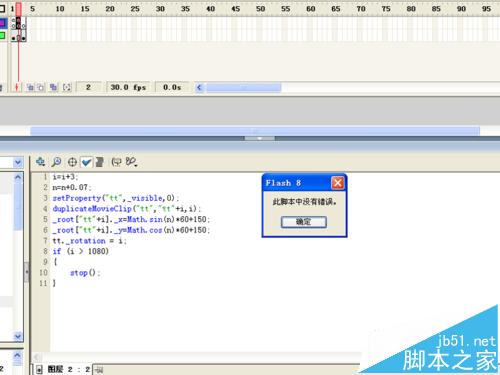Image resolution: width=500 pixels, height=375 pixels.
Task: Select the top layer's keyframe at frame 2
Action: coord(19,23)
